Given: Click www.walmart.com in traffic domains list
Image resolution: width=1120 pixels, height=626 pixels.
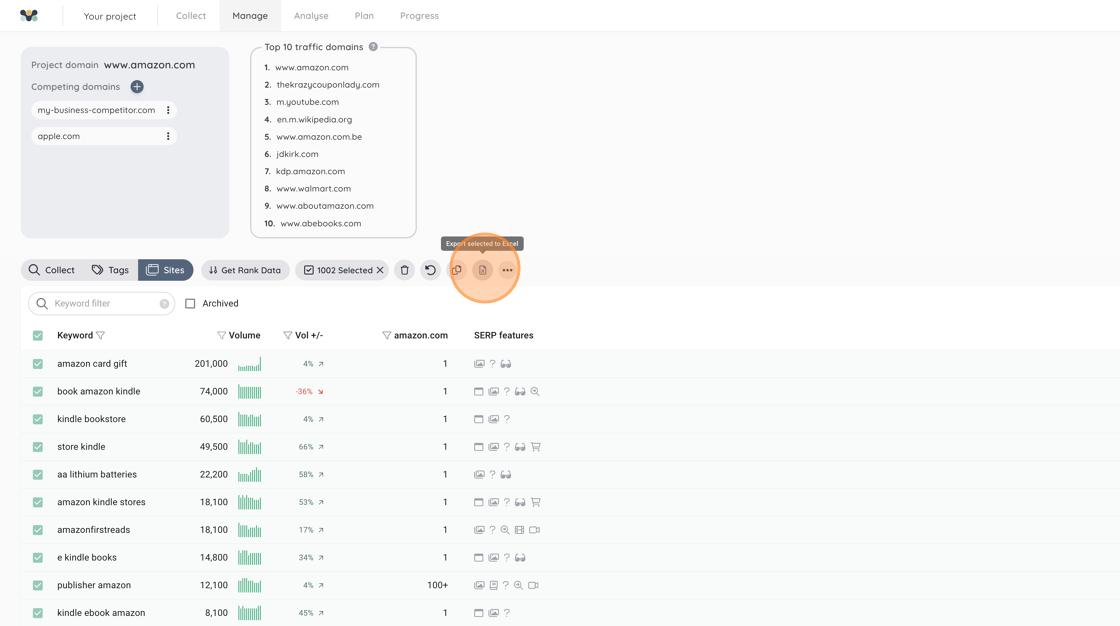Looking at the screenshot, I should tap(314, 189).
